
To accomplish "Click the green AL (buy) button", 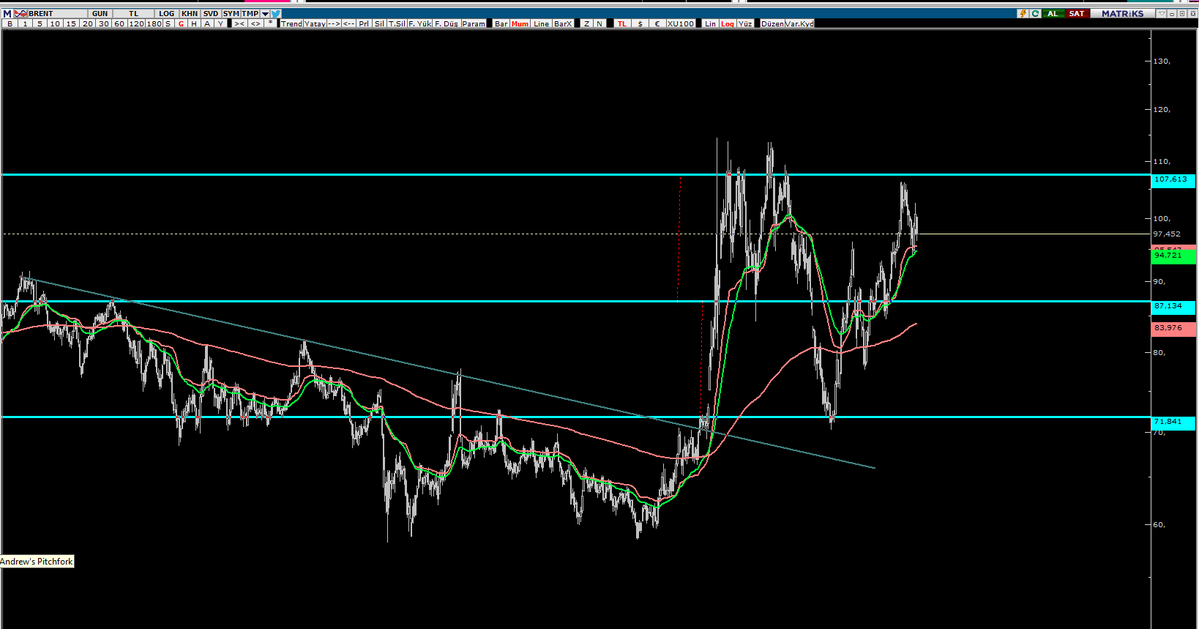I will click(1053, 14).
